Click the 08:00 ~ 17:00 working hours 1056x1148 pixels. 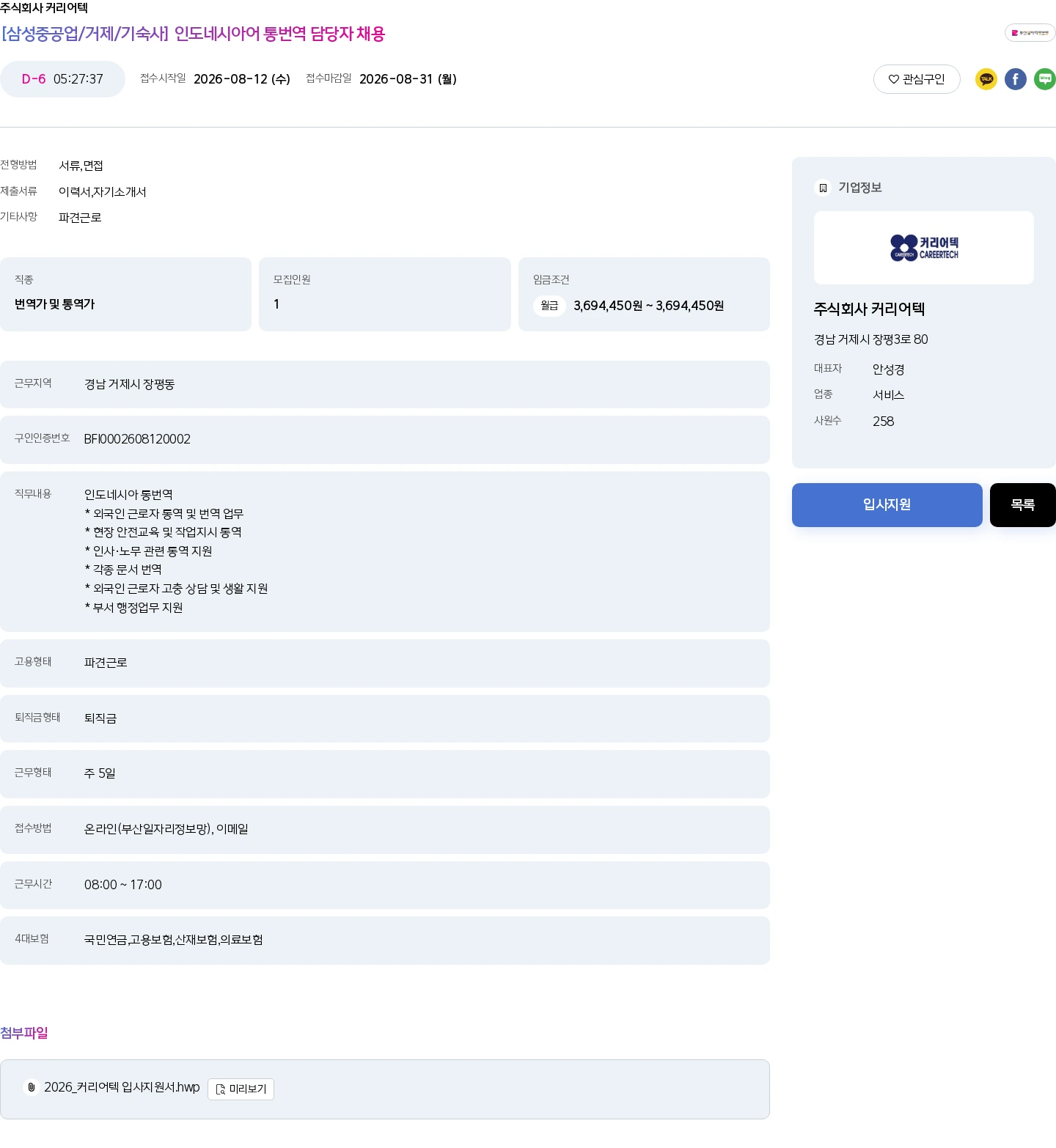[x=123, y=885]
